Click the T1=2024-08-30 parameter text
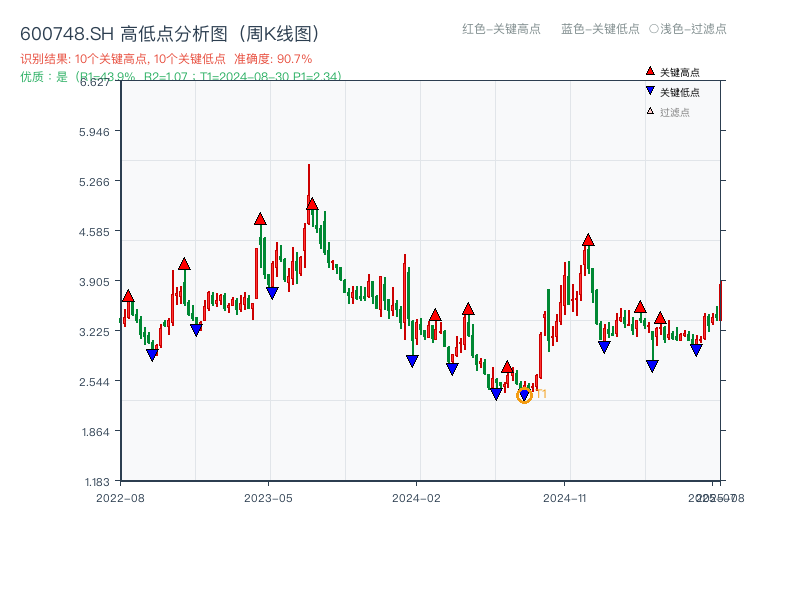 point(243,74)
